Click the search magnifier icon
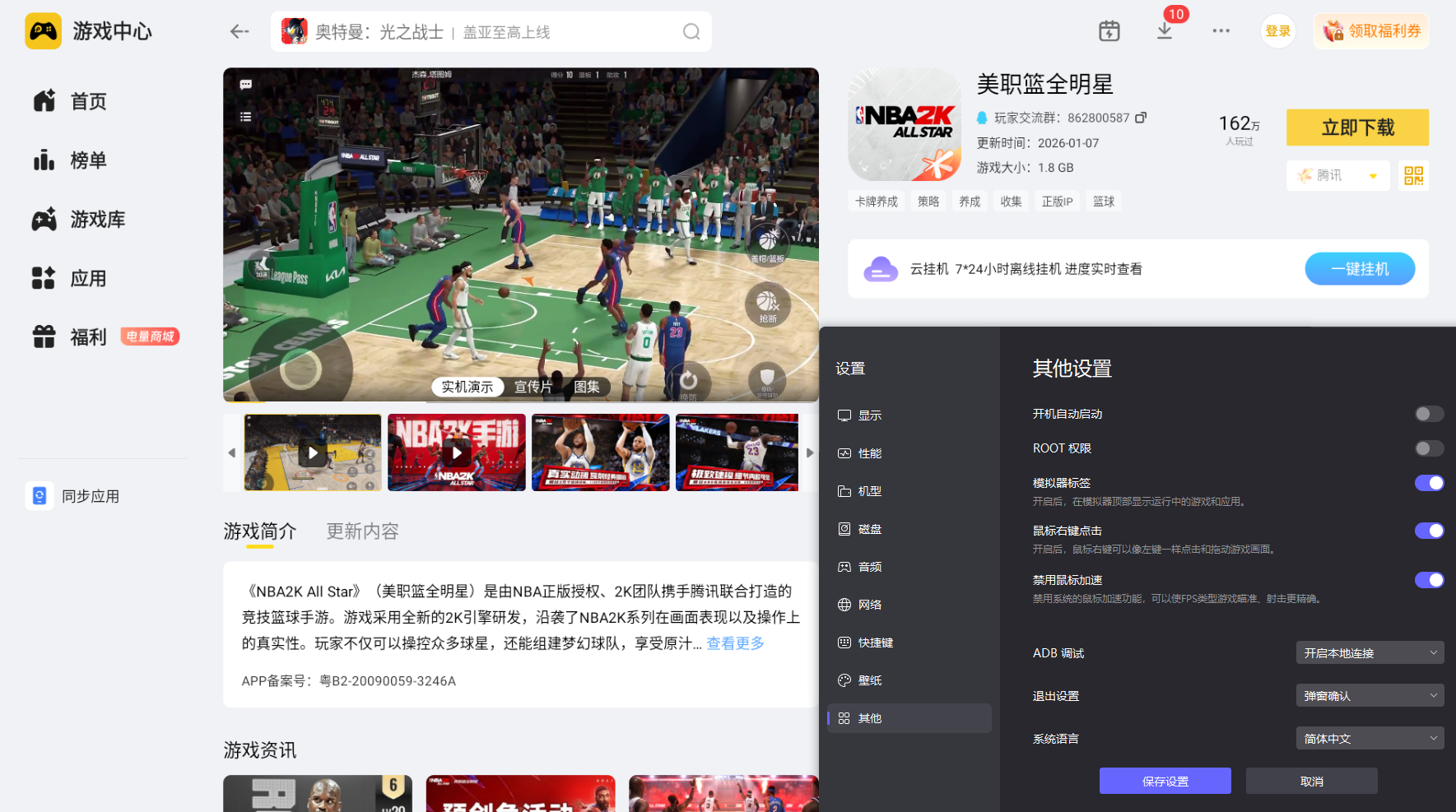The height and width of the screenshot is (812, 1456). click(691, 31)
